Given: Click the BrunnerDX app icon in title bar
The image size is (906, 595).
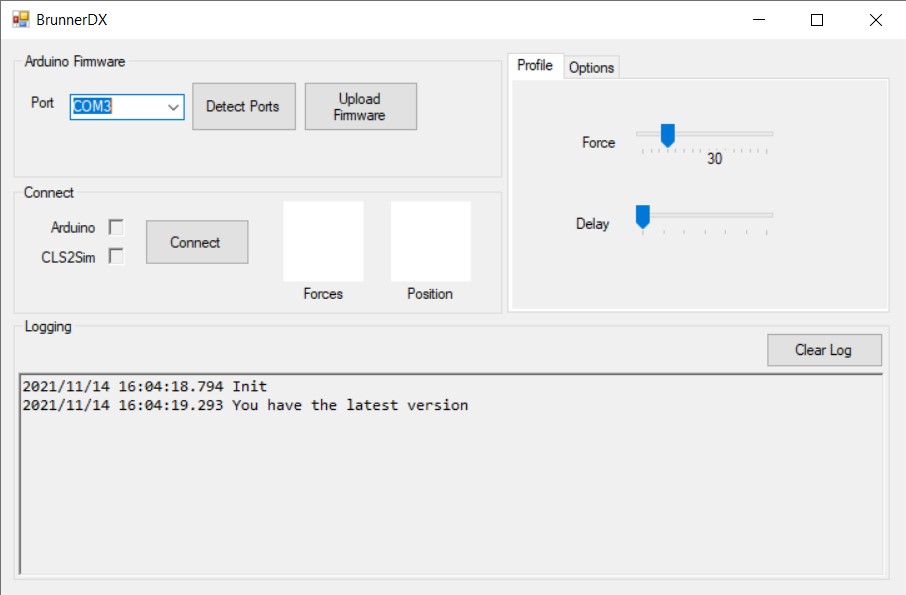Looking at the screenshot, I should coord(20,20).
